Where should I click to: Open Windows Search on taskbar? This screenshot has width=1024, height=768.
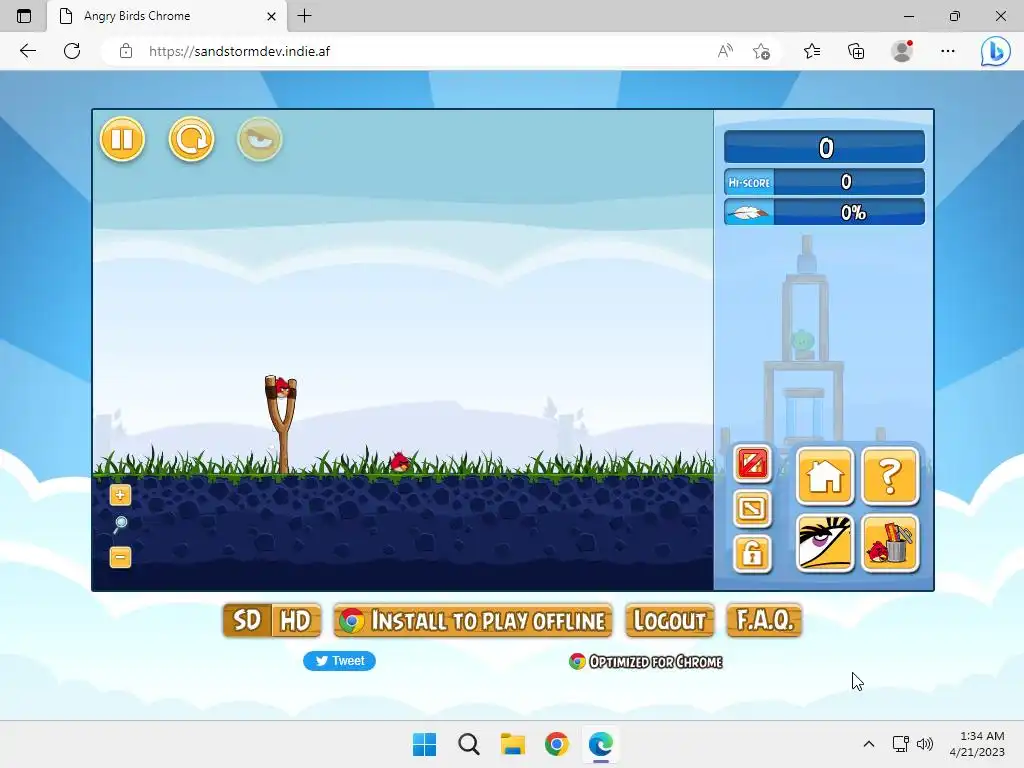(x=469, y=744)
